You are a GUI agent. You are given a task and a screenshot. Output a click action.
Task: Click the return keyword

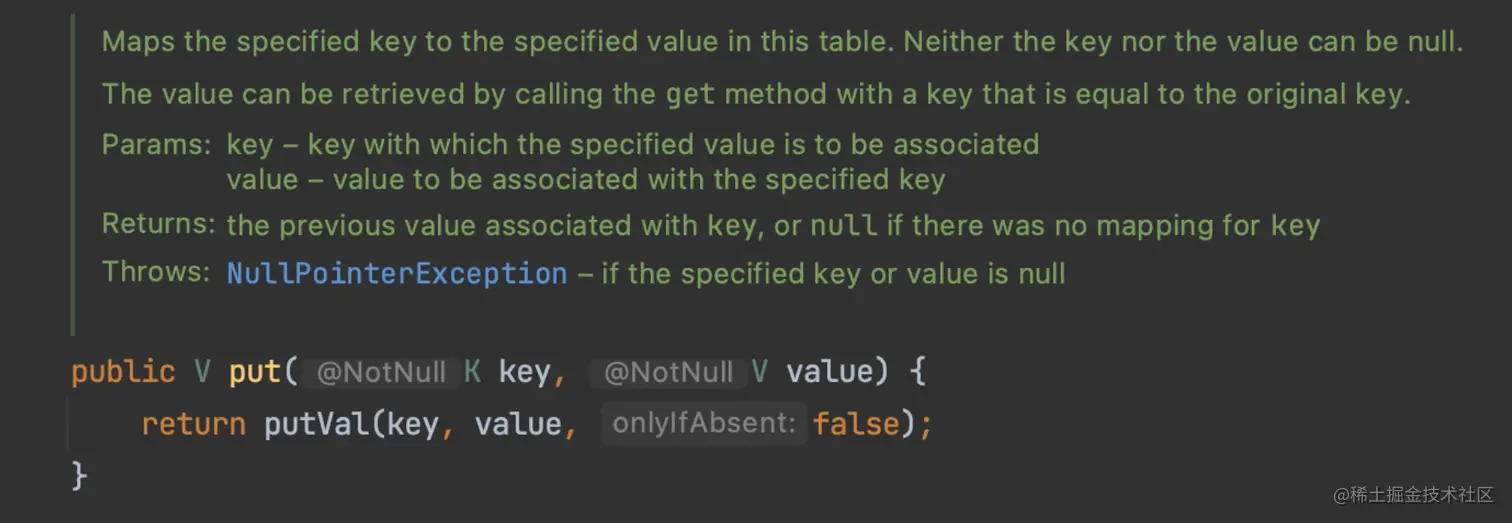coord(193,424)
